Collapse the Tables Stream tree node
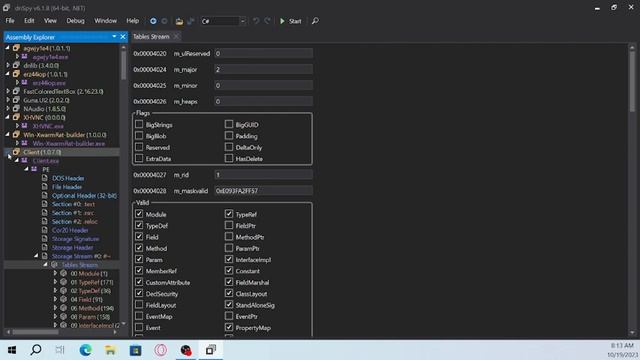 click(x=45, y=265)
